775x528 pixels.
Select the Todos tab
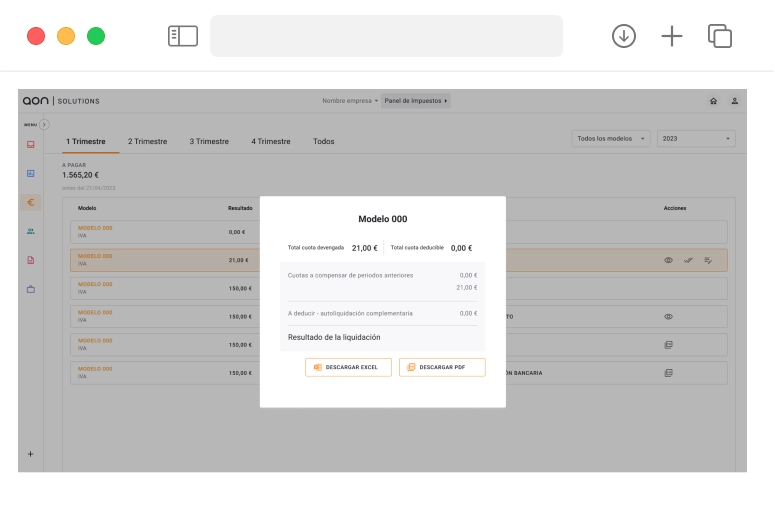click(x=323, y=142)
